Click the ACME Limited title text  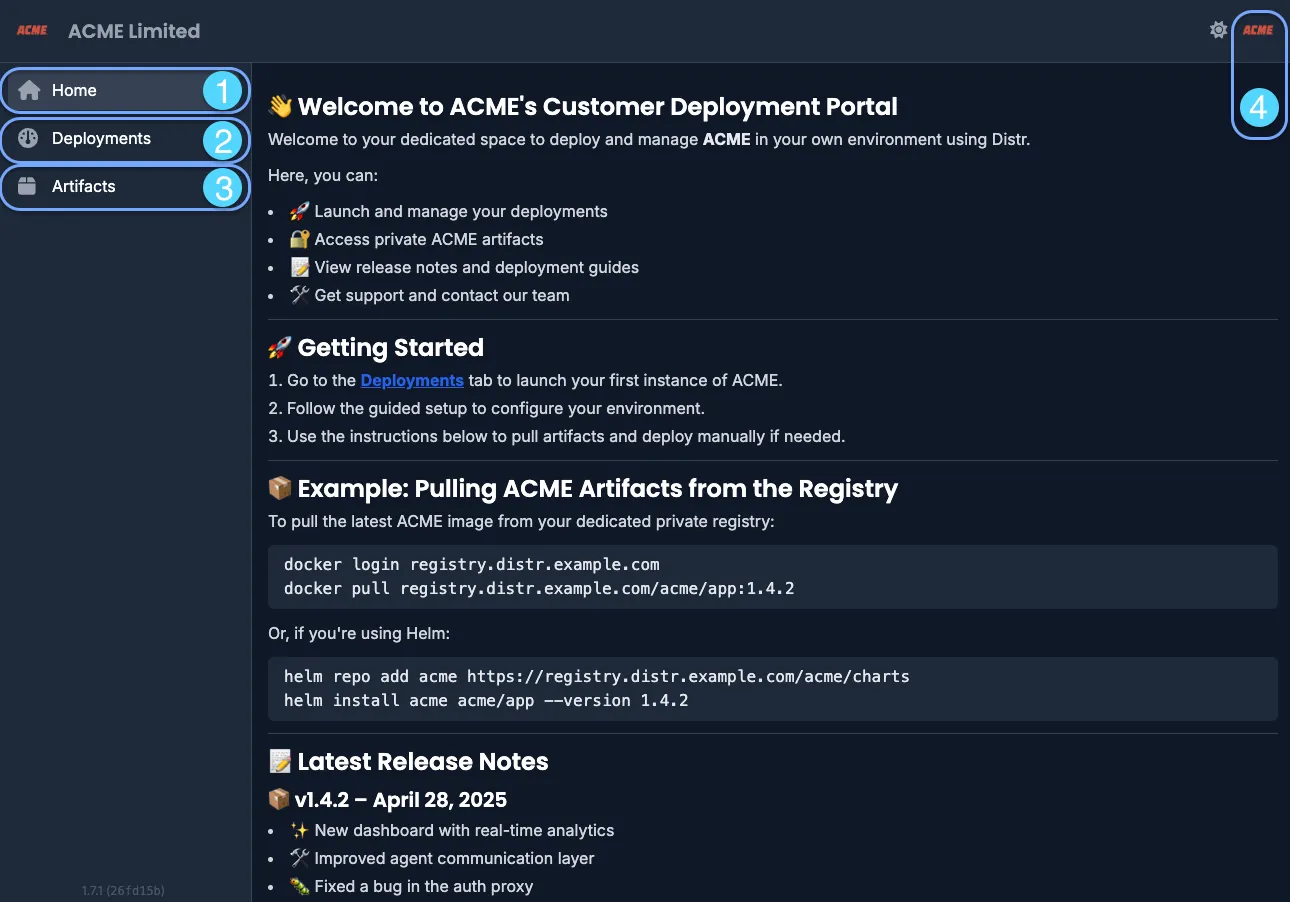[134, 30]
